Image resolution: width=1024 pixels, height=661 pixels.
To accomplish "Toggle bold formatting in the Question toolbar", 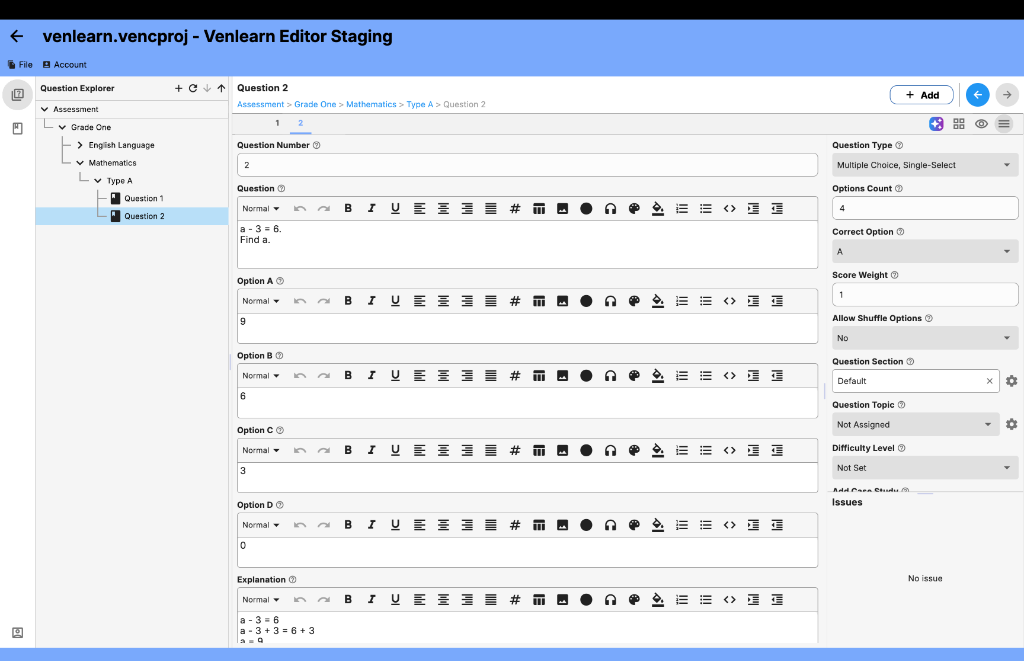I will coord(348,208).
